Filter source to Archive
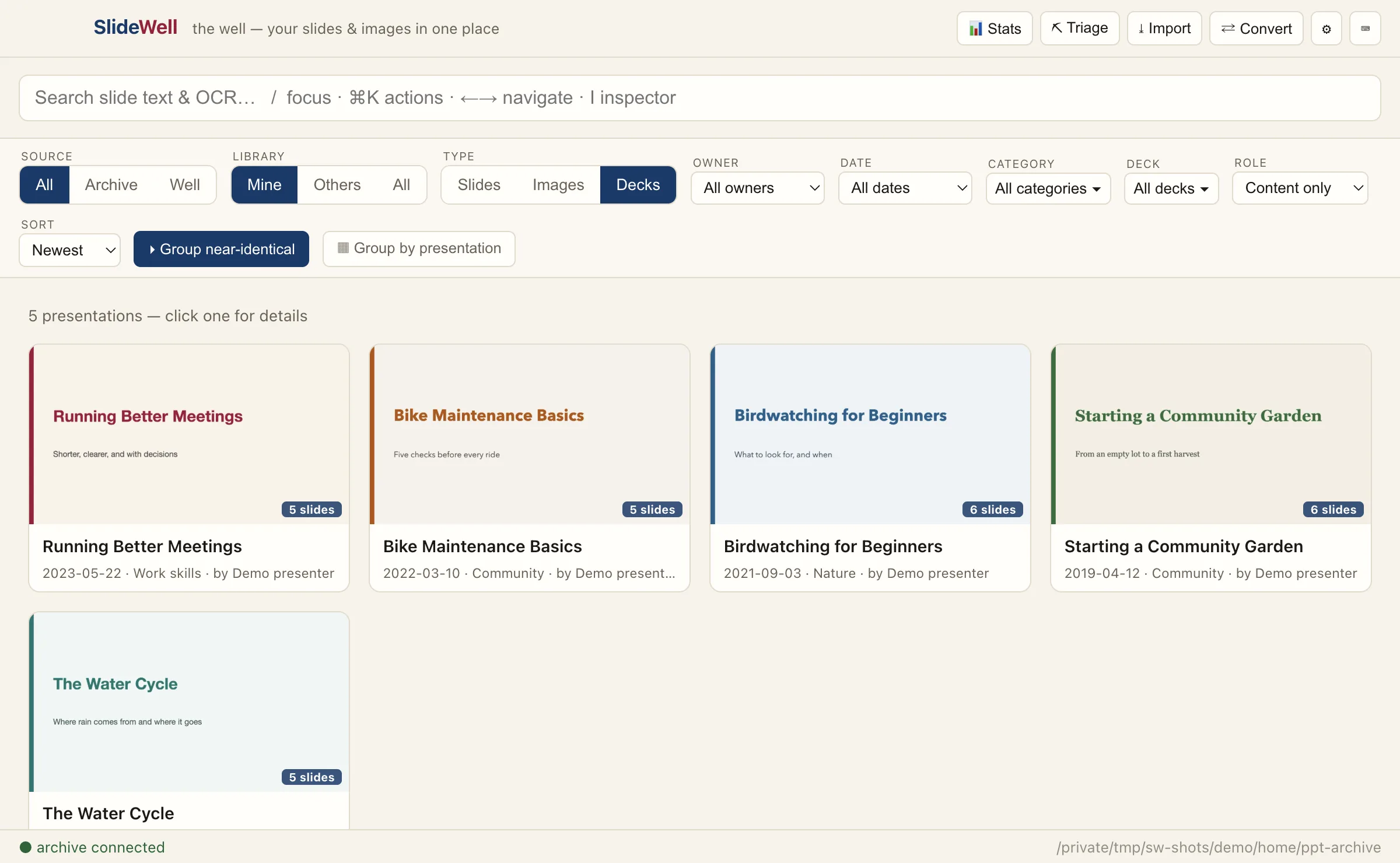 (x=111, y=185)
